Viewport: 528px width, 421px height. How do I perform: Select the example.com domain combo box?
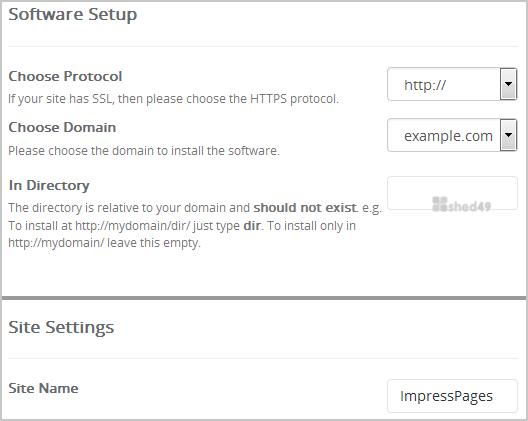pos(452,135)
